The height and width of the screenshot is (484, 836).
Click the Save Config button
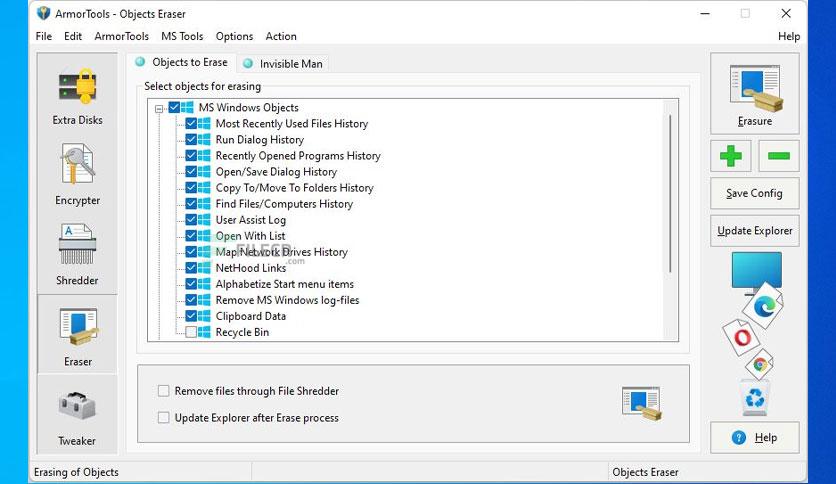[x=754, y=193]
